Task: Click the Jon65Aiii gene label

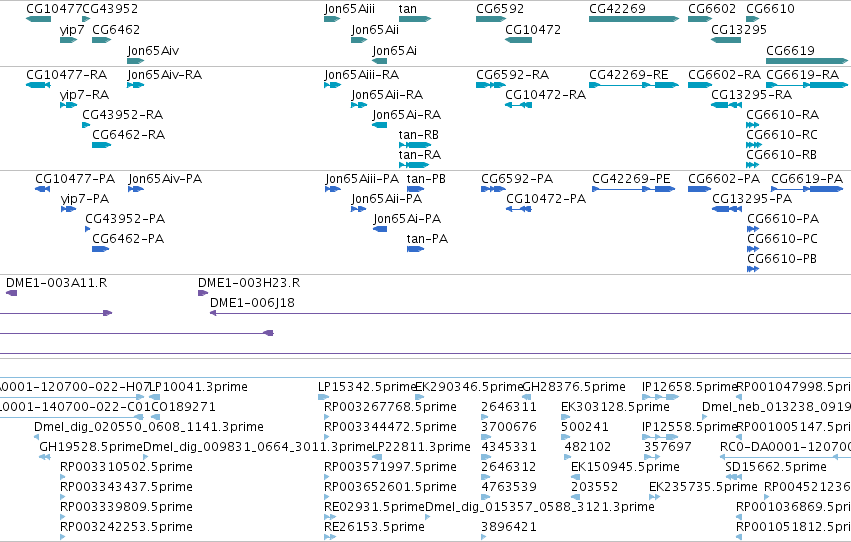Action: (x=350, y=9)
